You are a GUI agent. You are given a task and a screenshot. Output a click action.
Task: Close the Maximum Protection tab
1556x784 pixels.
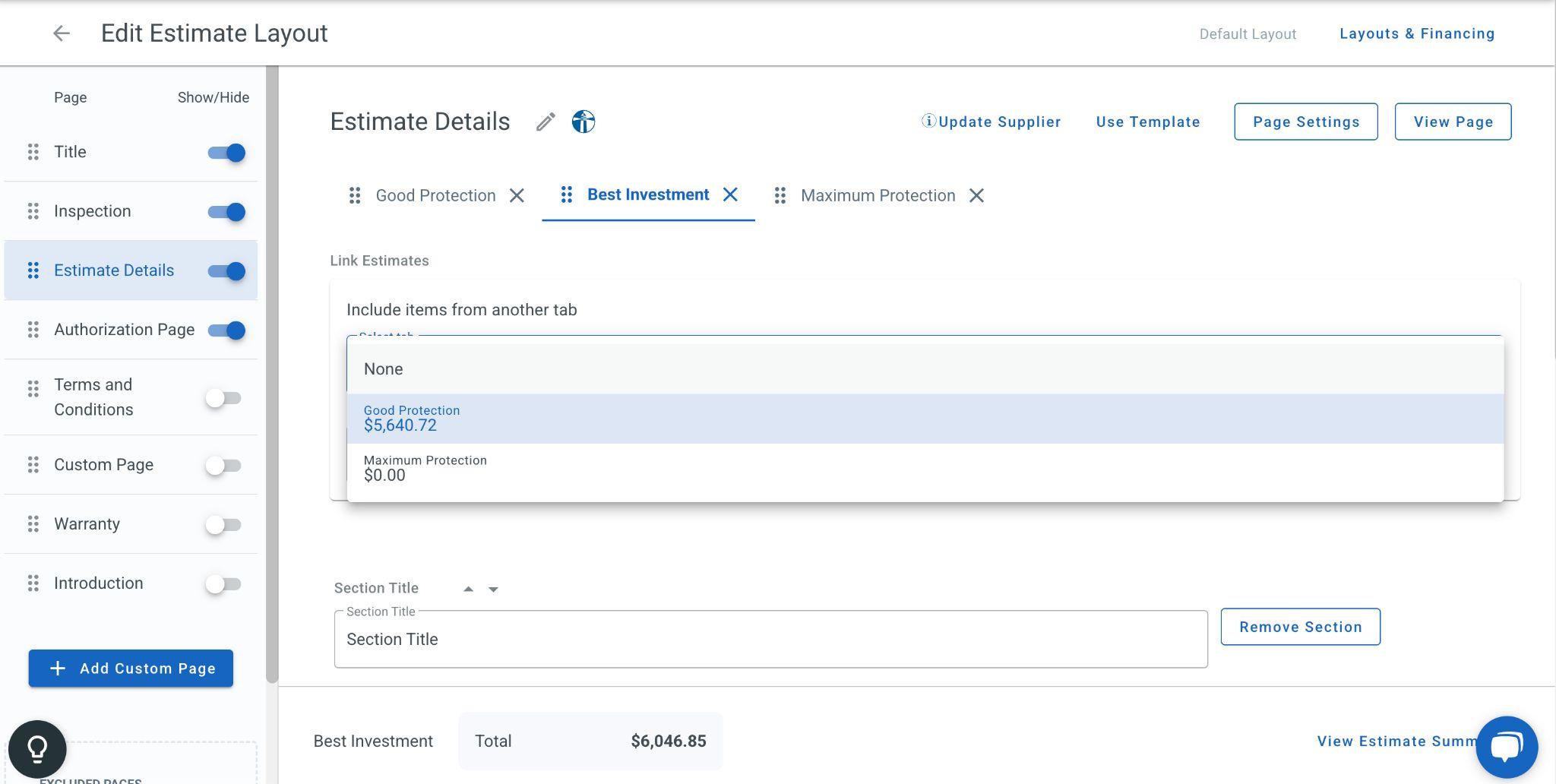[x=976, y=196]
